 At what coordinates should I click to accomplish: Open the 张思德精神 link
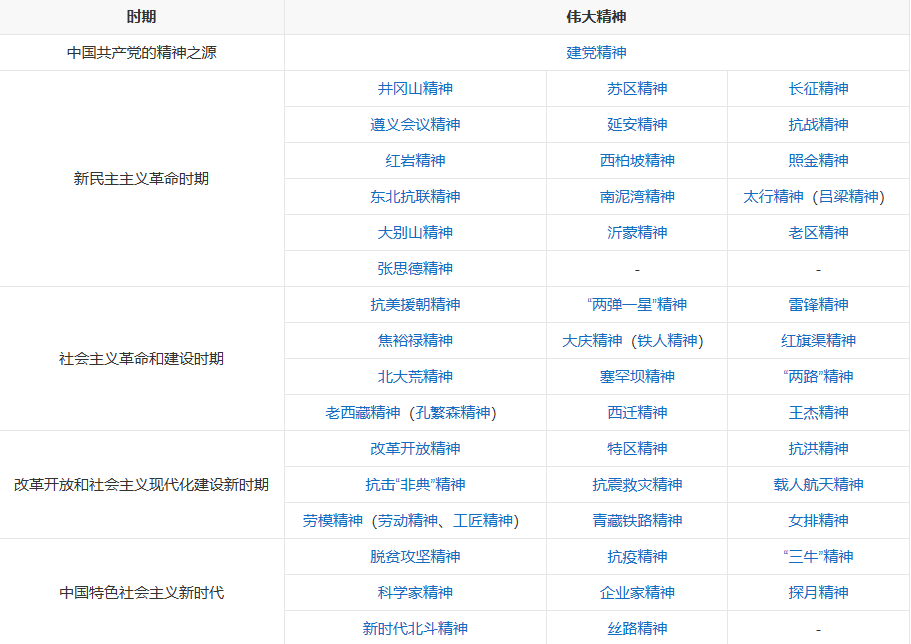415,269
